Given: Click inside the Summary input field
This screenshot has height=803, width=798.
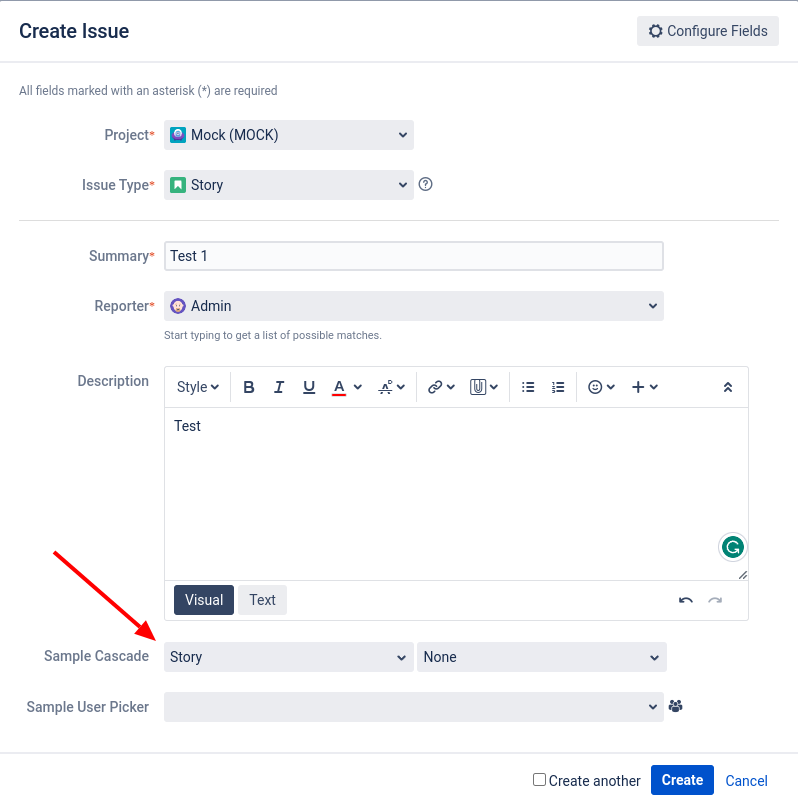Looking at the screenshot, I should (x=413, y=256).
